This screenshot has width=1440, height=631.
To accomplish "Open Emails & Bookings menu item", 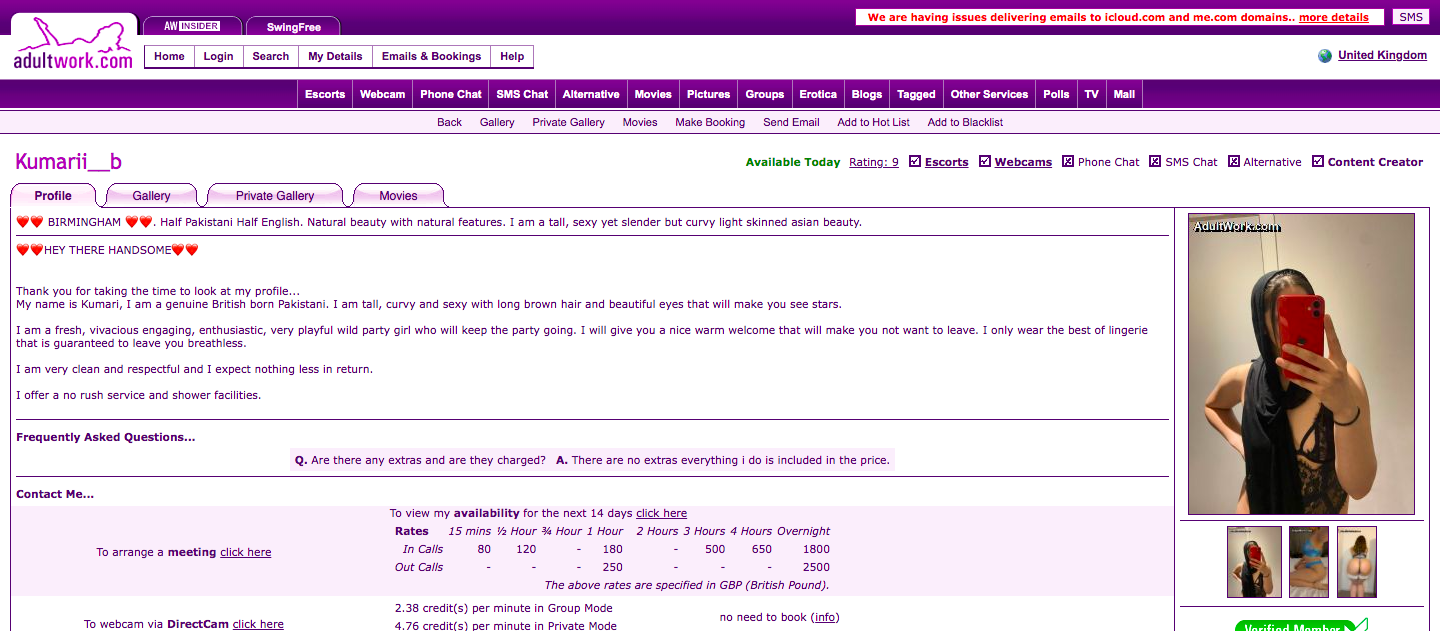I will coord(431,56).
